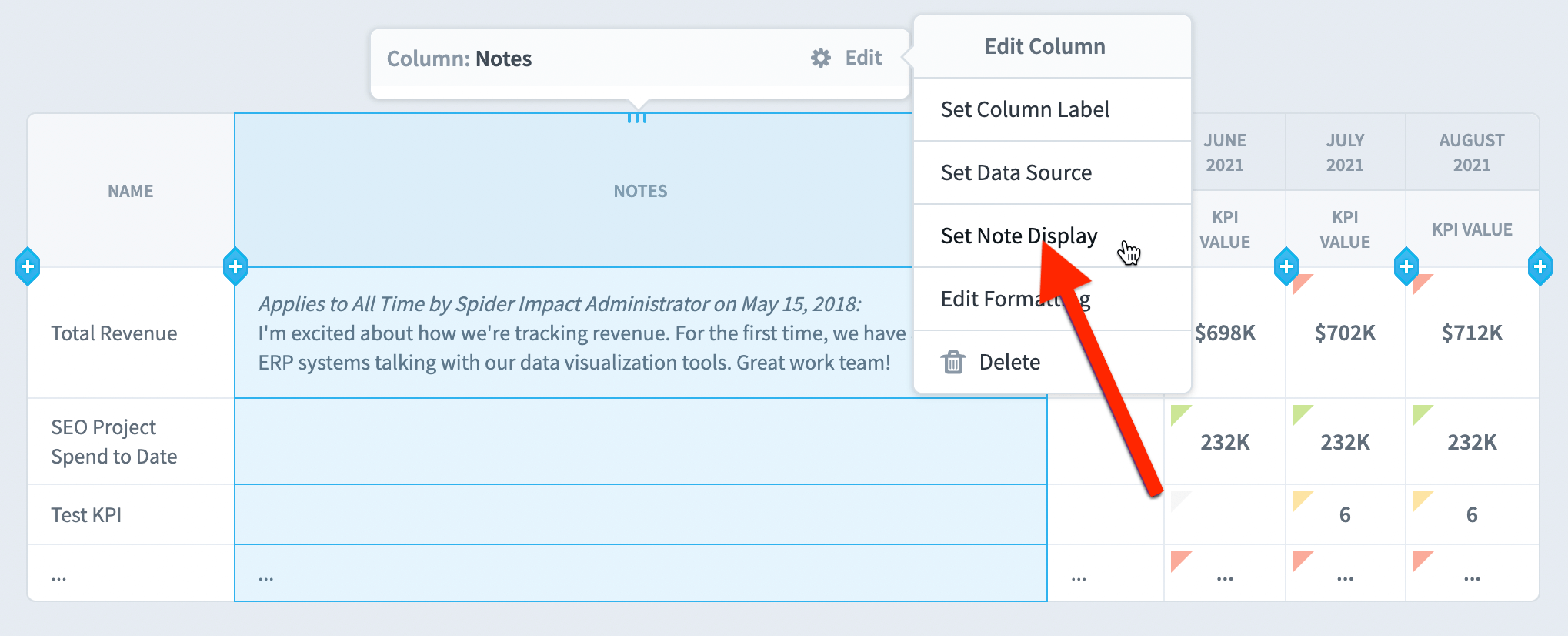
Task: Select the Total Revenue row name
Action: coord(114,333)
